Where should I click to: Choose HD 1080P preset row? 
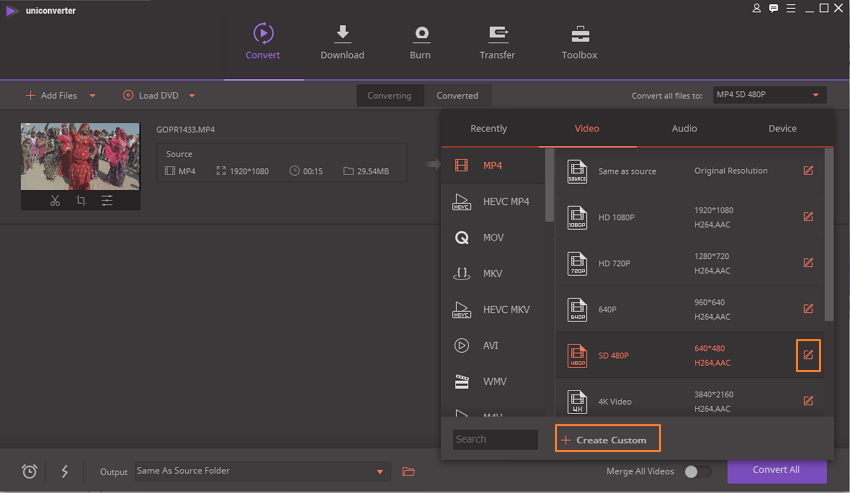(x=690, y=217)
